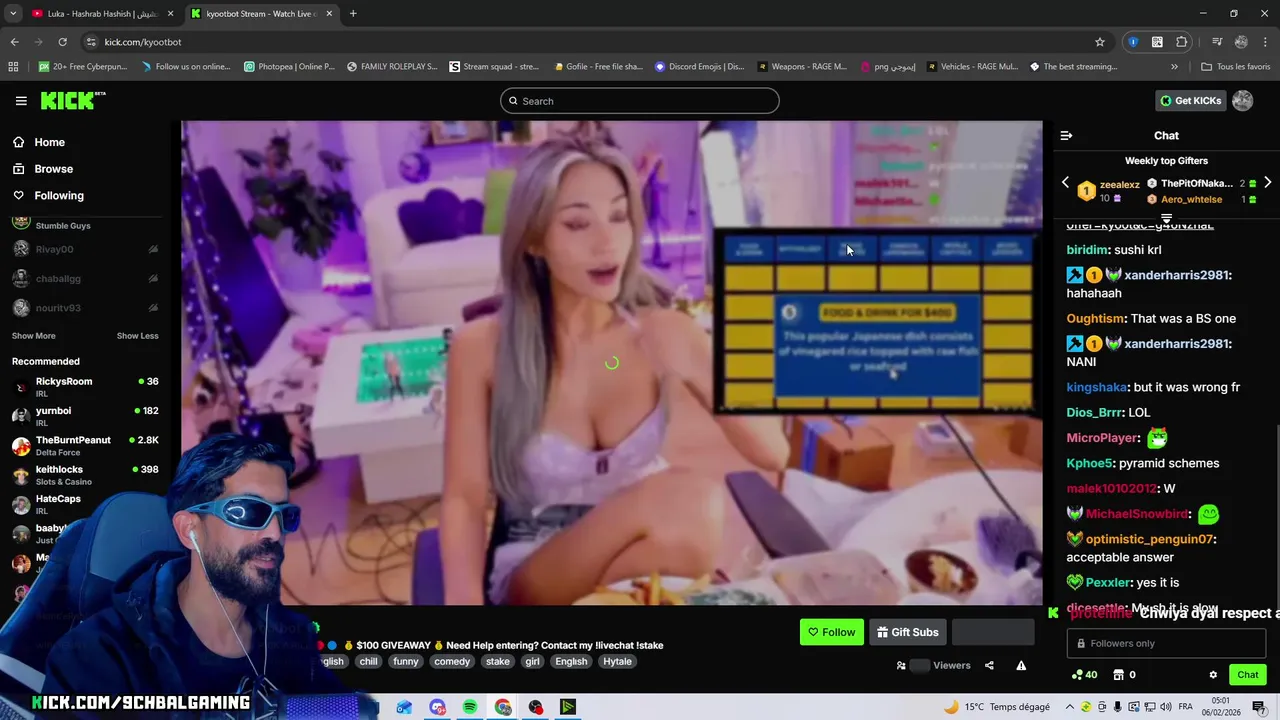Share the stream via share icon
The image size is (1280, 720).
[989, 665]
